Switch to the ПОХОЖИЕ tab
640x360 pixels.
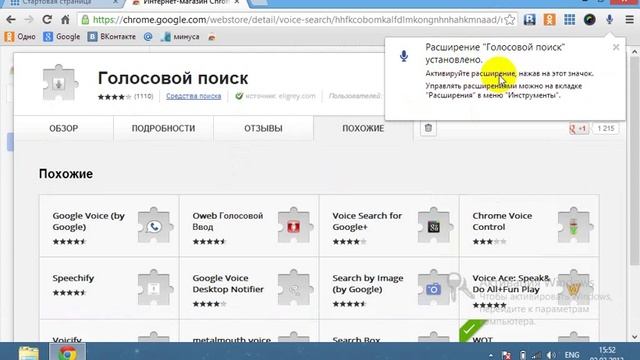pos(363,129)
